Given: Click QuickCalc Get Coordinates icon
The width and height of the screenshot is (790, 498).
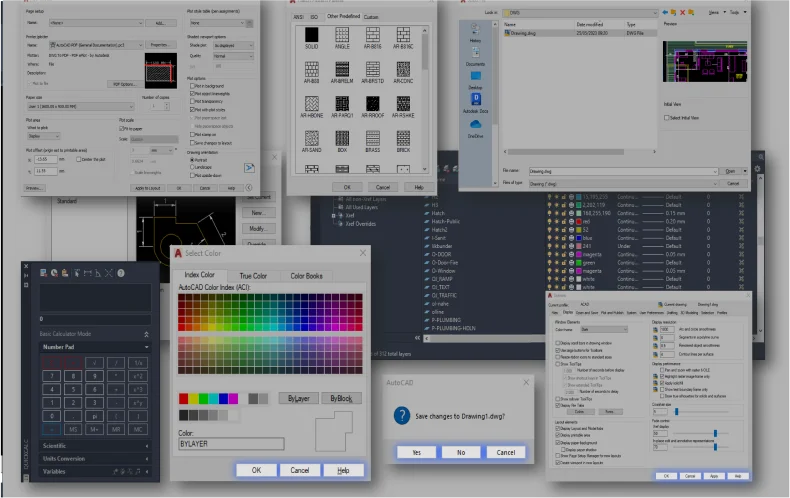Looking at the screenshot, I should pyautogui.click(x=77, y=273).
